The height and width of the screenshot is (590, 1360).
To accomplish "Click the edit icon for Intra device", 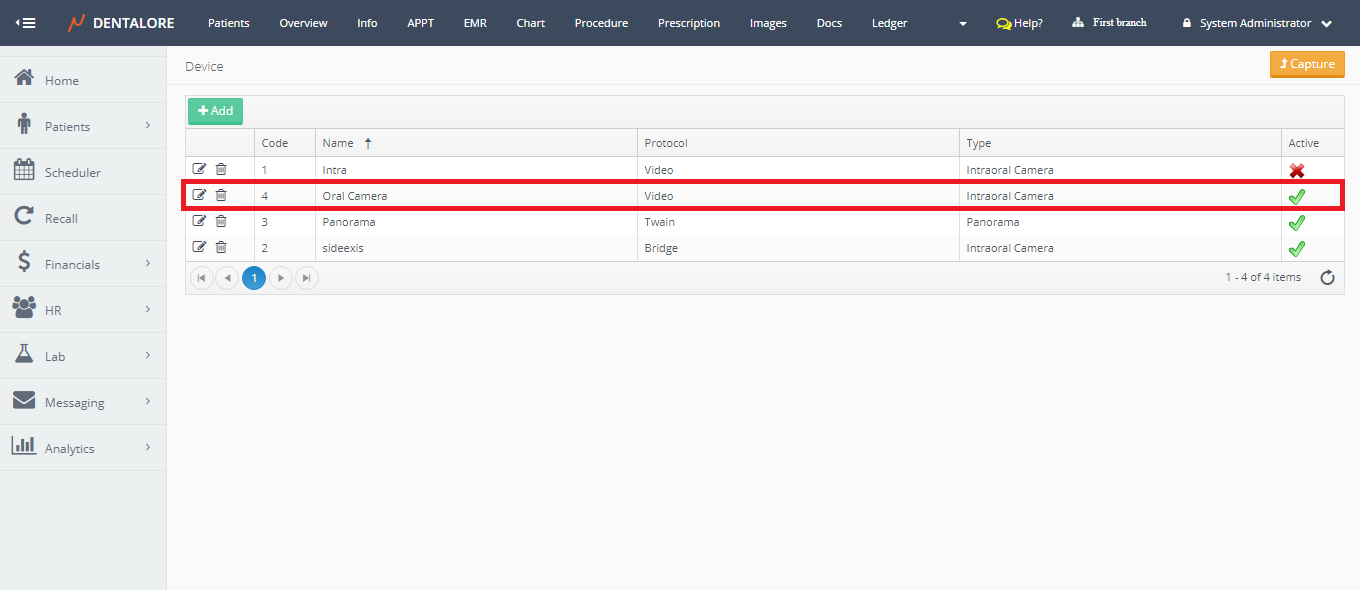I will 199,170.
